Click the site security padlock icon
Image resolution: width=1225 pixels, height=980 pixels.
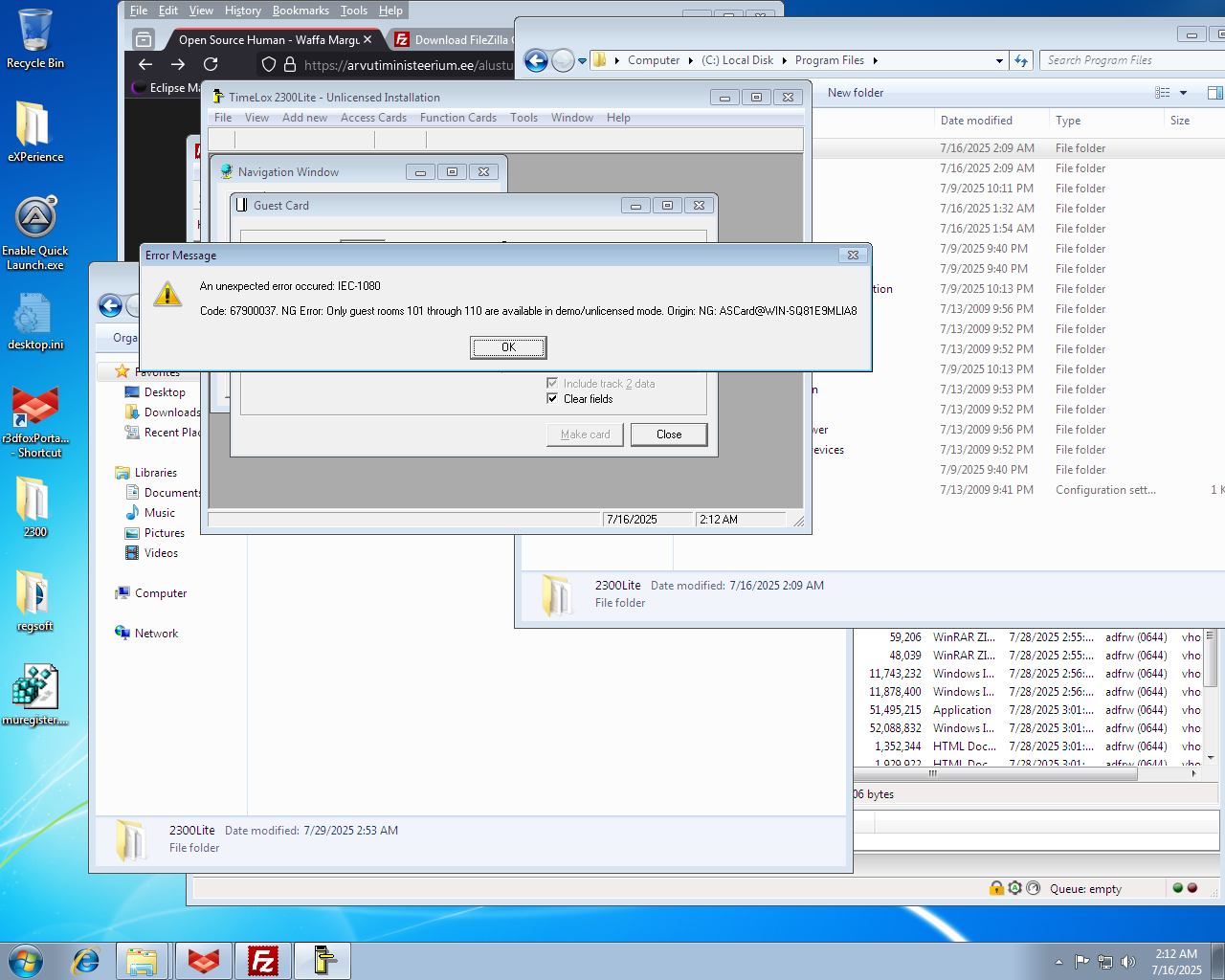(x=290, y=64)
